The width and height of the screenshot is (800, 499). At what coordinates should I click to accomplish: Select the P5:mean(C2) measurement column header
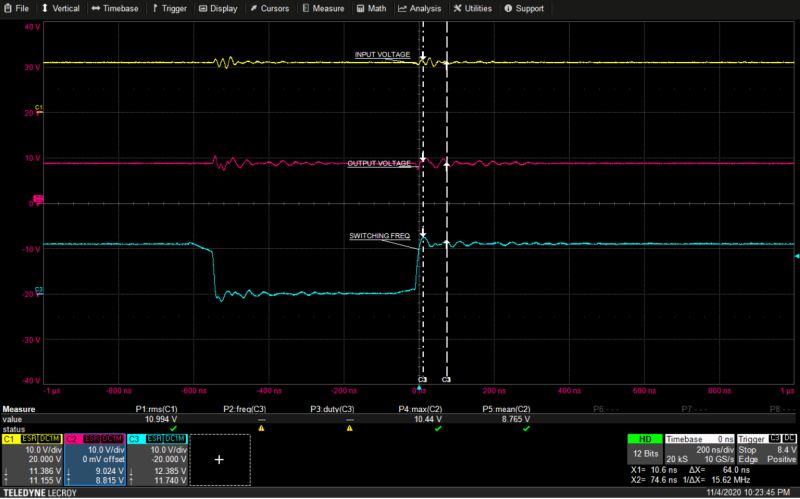point(506,409)
